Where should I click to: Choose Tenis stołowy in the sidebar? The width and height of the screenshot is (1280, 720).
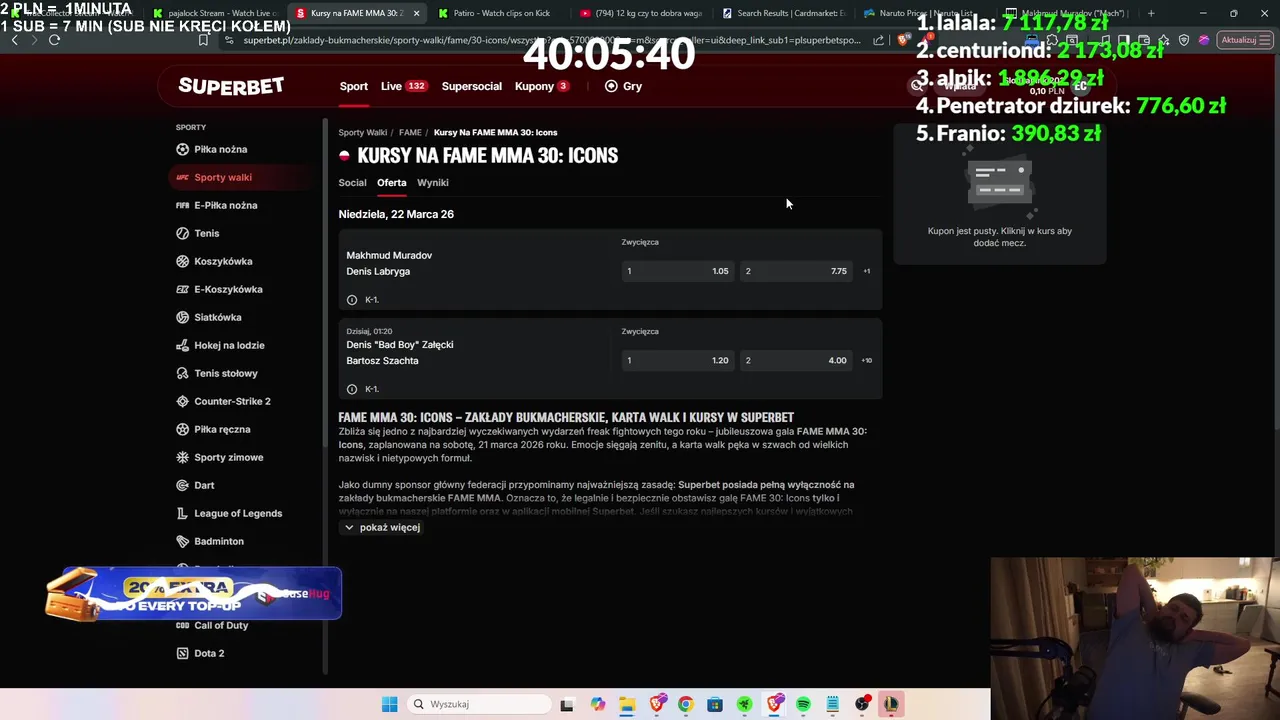coord(216,373)
